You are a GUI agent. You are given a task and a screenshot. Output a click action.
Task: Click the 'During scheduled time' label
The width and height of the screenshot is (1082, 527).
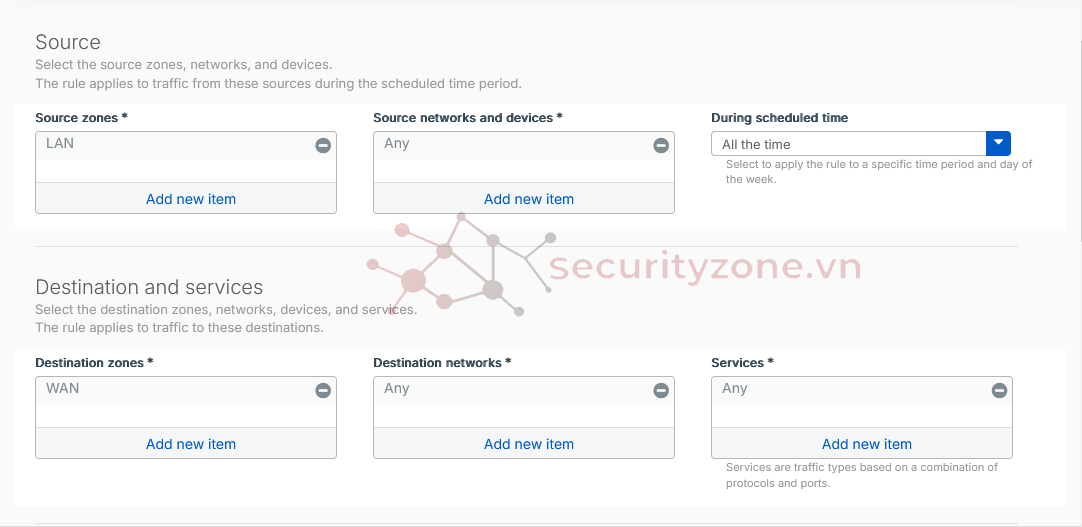click(x=779, y=118)
